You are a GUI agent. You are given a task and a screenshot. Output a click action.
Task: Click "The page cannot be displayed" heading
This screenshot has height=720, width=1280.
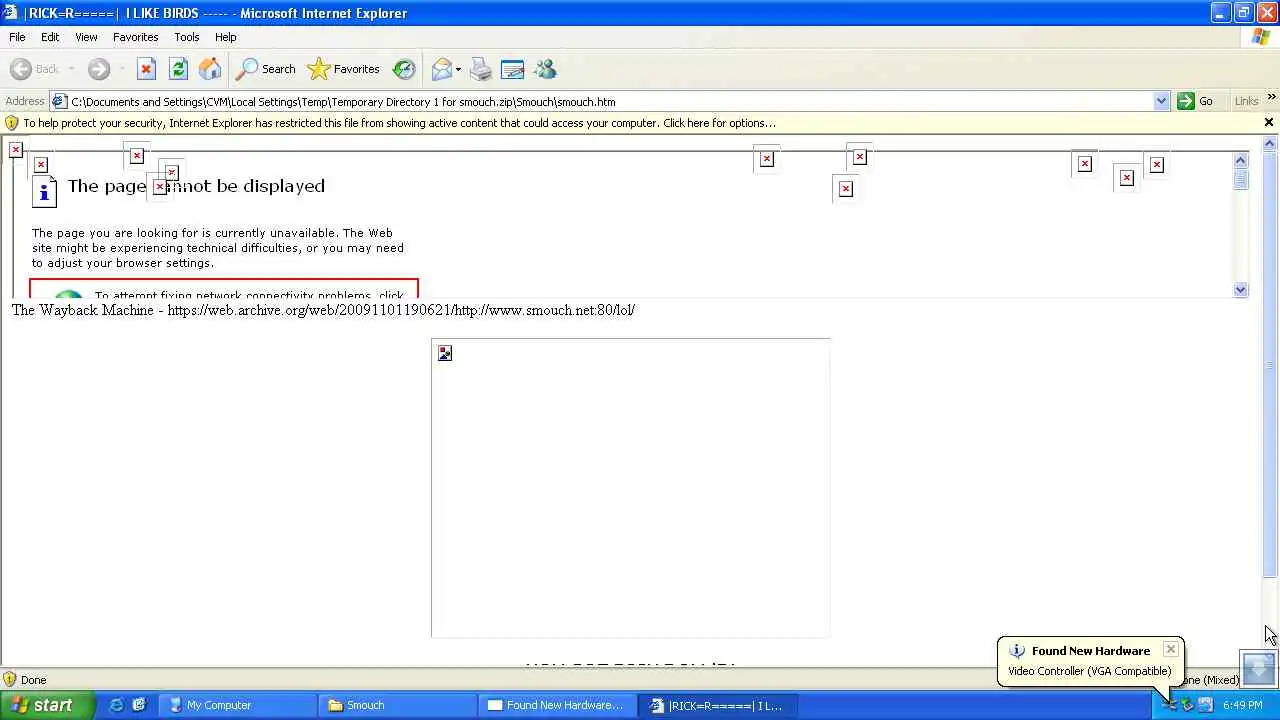point(196,186)
